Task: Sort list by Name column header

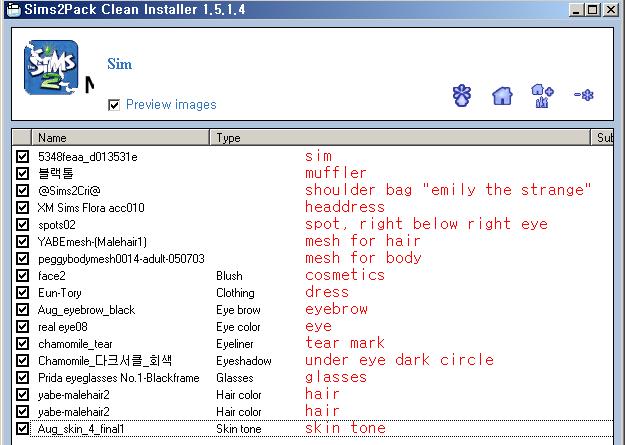Action: pyautogui.click(x=120, y=137)
